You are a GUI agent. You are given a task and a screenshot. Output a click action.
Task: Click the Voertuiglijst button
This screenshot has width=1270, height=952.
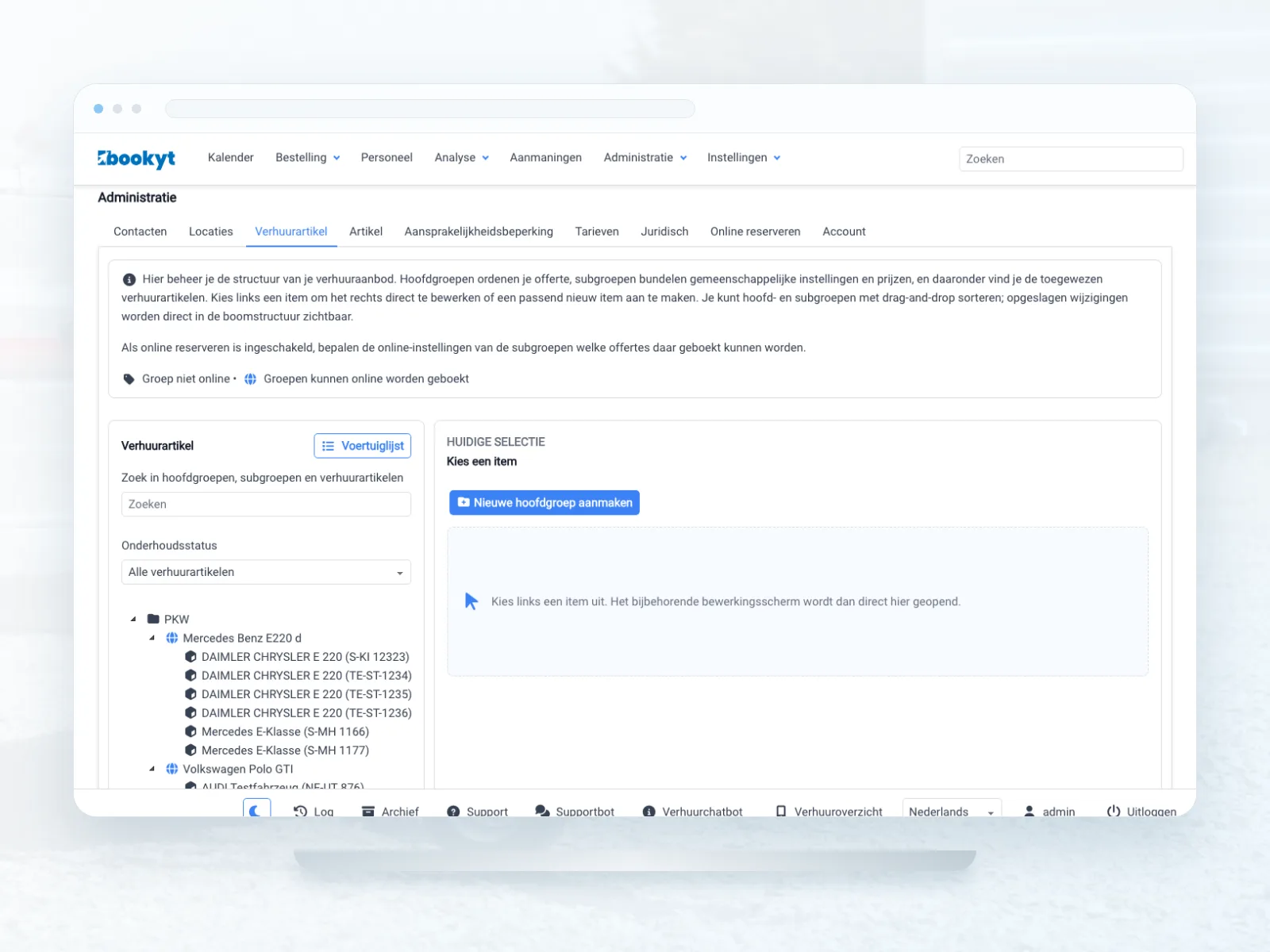point(363,446)
